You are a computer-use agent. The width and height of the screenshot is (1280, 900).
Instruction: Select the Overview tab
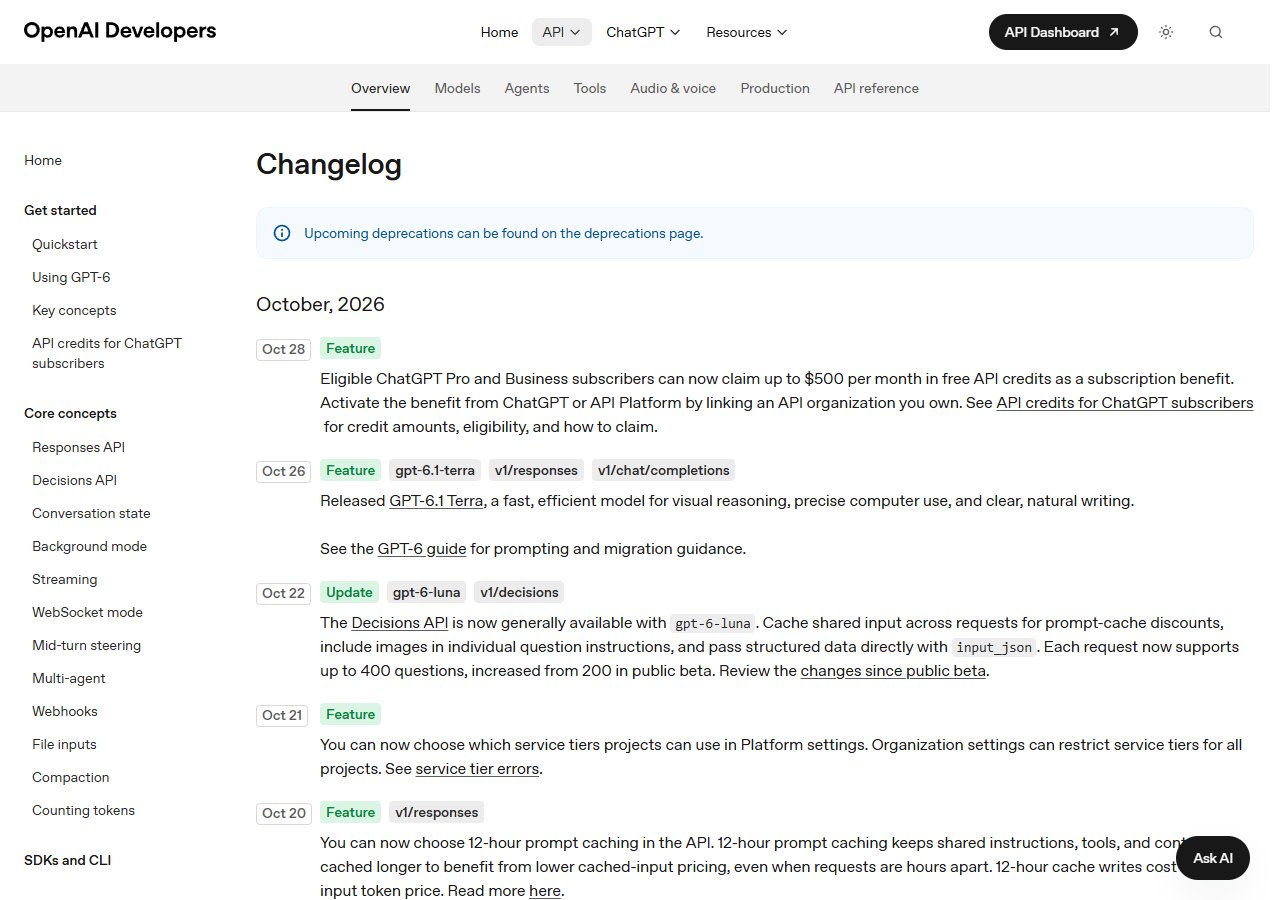(x=380, y=88)
